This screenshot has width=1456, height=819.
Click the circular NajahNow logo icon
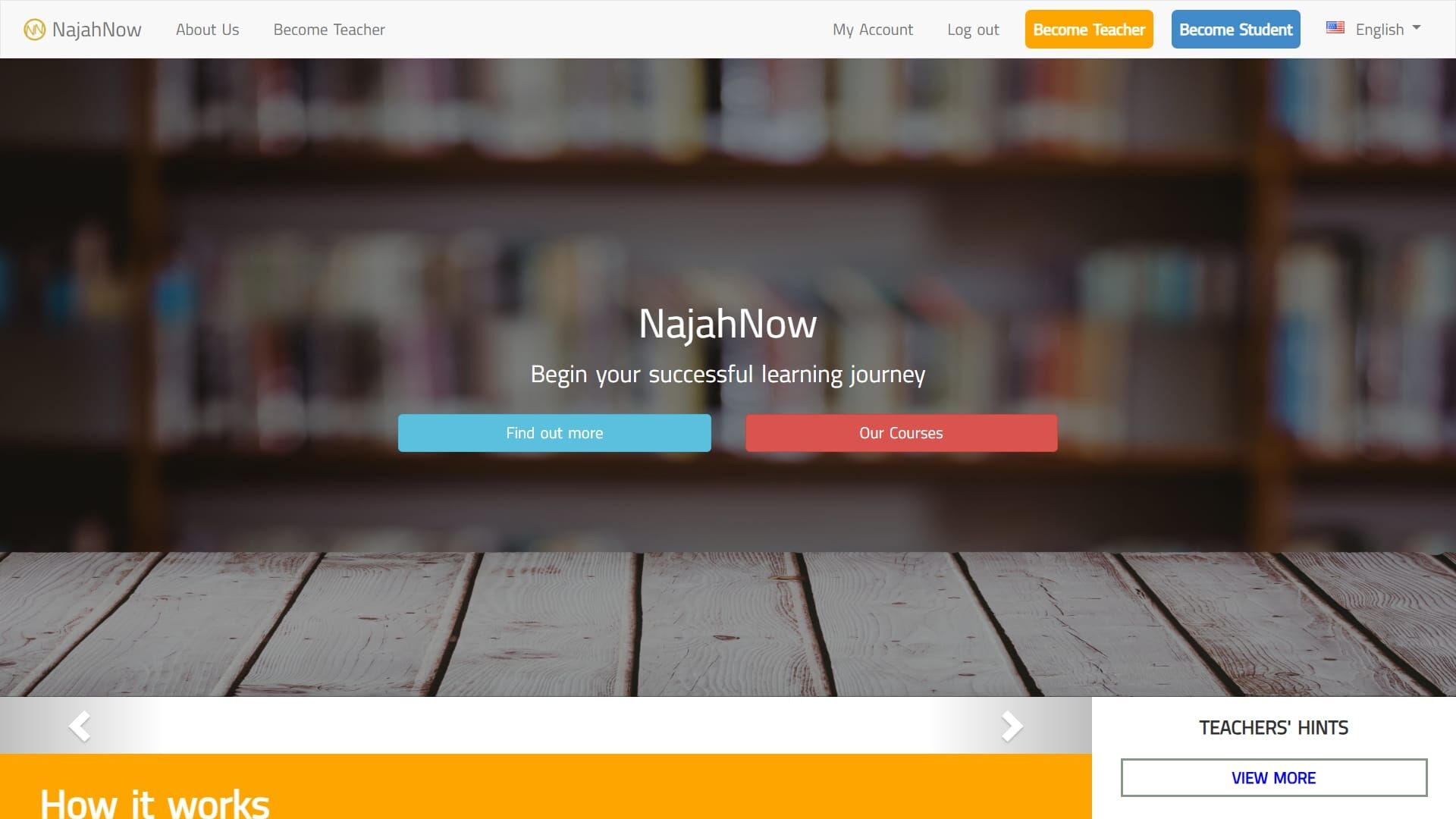34,30
